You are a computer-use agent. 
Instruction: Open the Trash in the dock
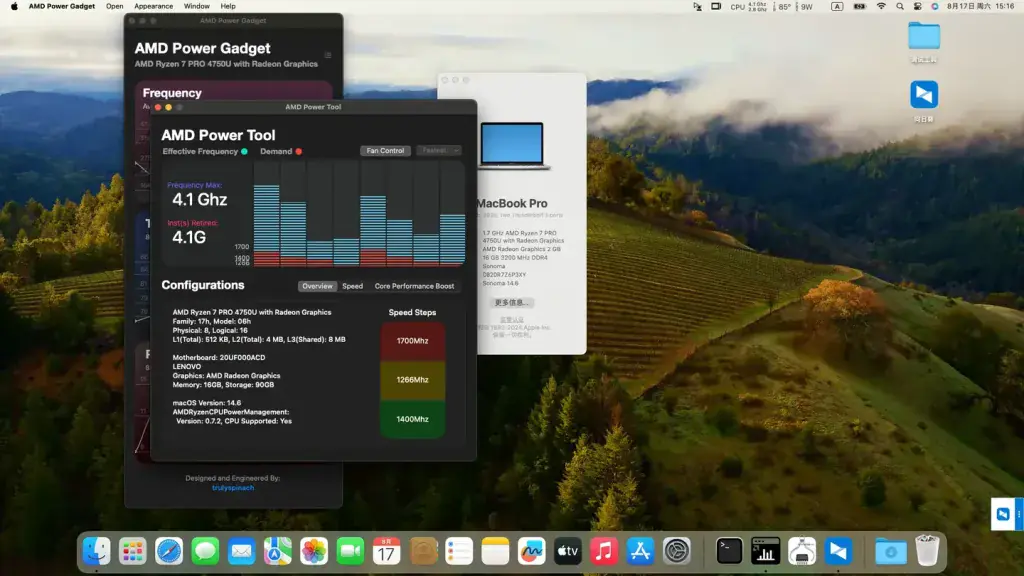click(x=927, y=551)
